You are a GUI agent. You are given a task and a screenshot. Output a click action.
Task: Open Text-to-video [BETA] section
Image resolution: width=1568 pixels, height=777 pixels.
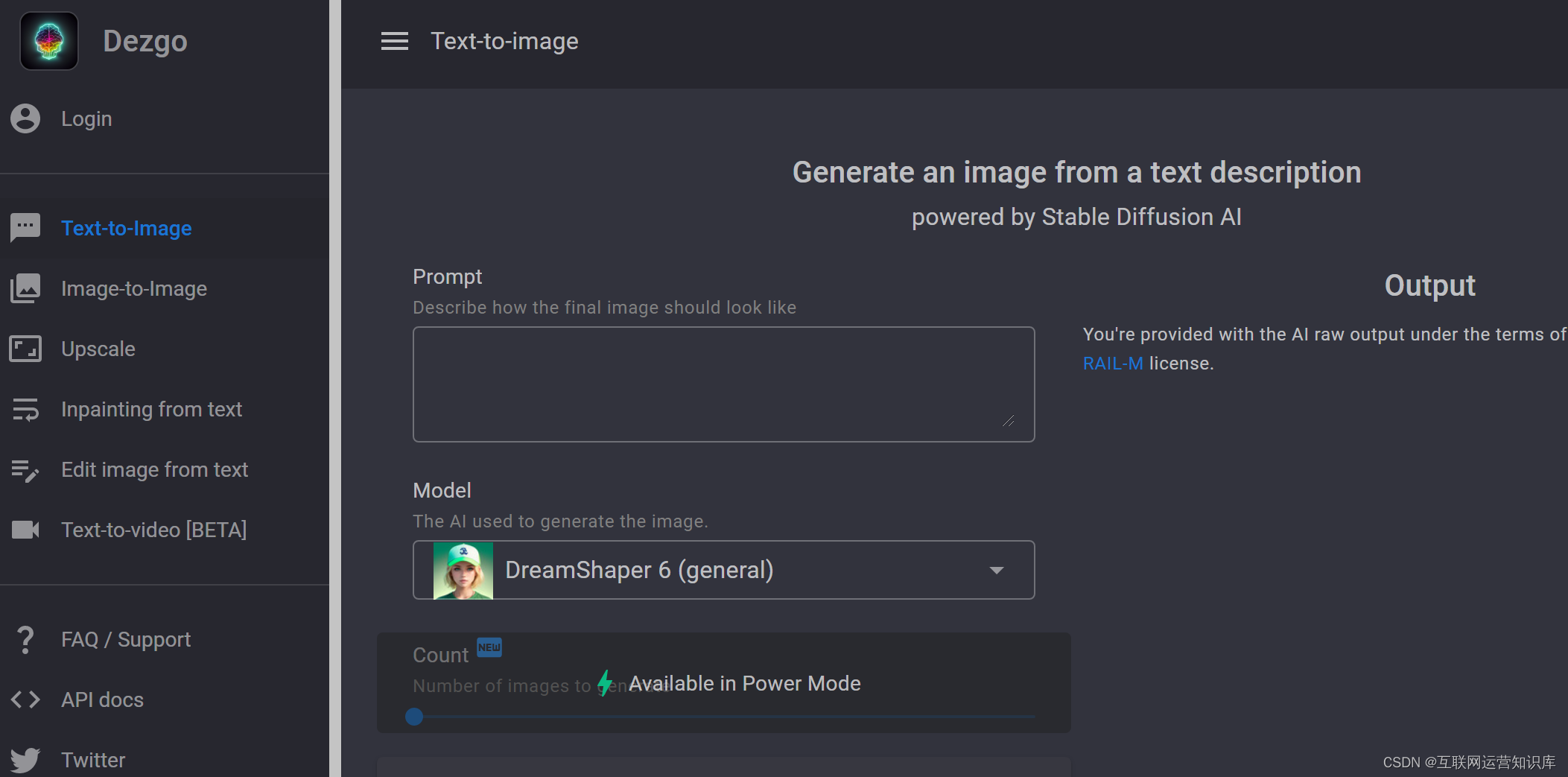(165, 530)
